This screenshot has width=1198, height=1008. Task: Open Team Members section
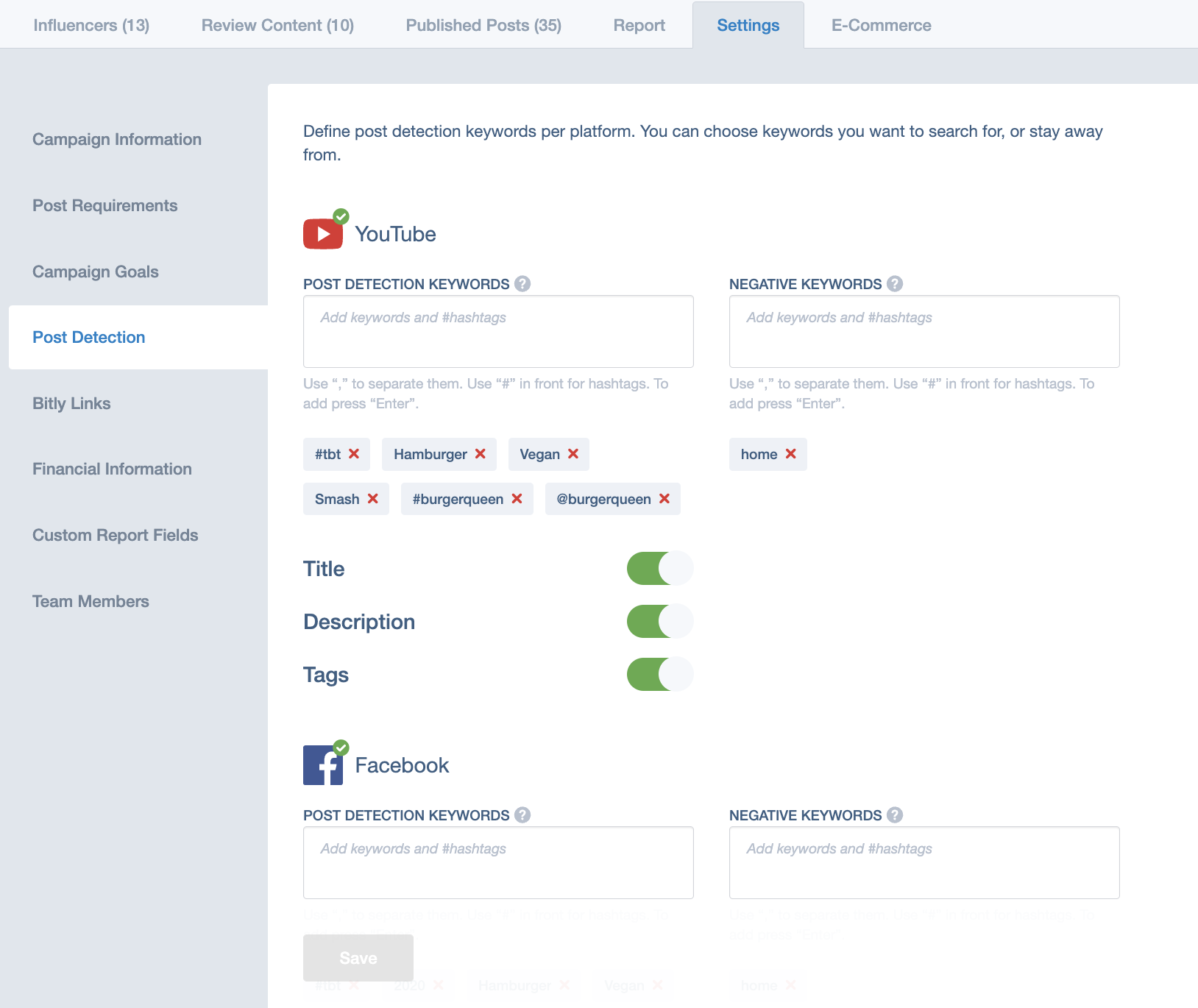click(x=91, y=601)
